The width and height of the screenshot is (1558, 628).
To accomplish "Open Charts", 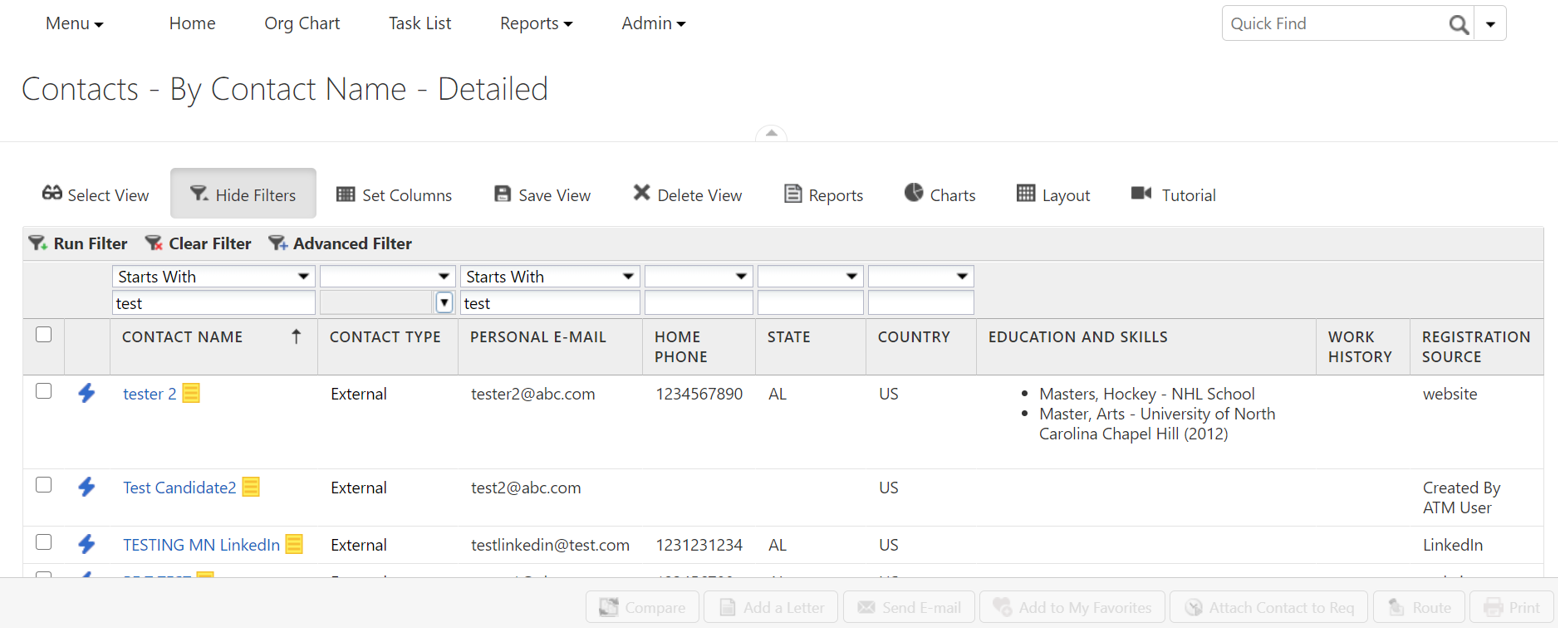I will pos(939,194).
